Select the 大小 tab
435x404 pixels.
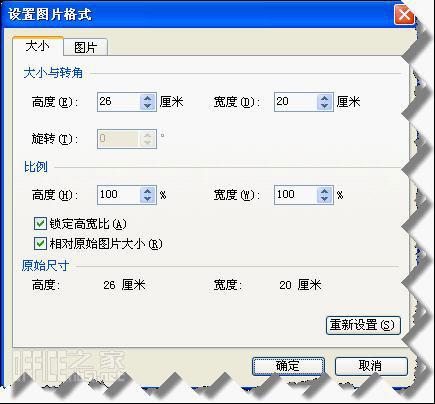[x=38, y=46]
